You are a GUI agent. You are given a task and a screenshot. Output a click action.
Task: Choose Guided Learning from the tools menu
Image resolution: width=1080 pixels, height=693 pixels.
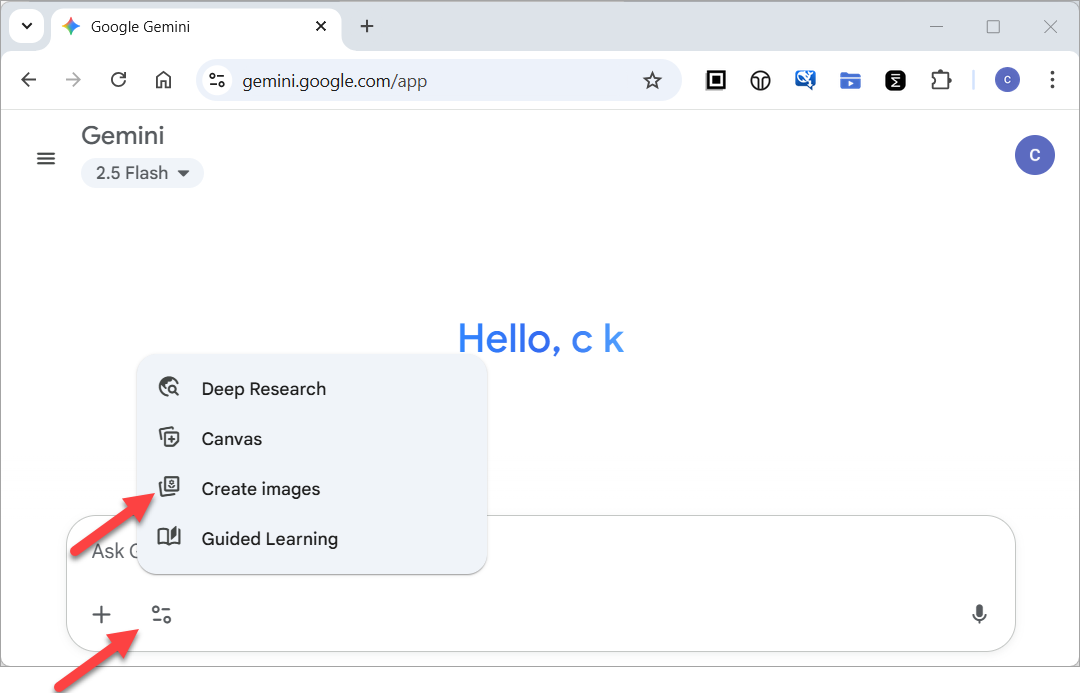(312, 539)
